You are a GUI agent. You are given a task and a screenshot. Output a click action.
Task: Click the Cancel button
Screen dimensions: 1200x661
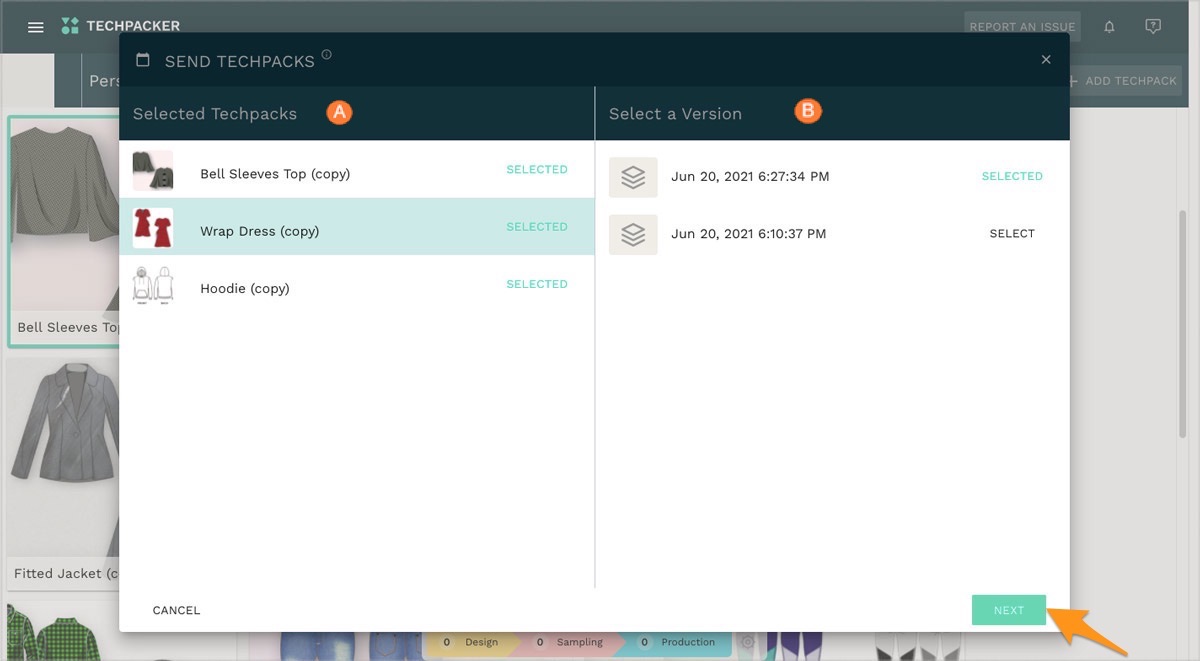click(x=176, y=610)
